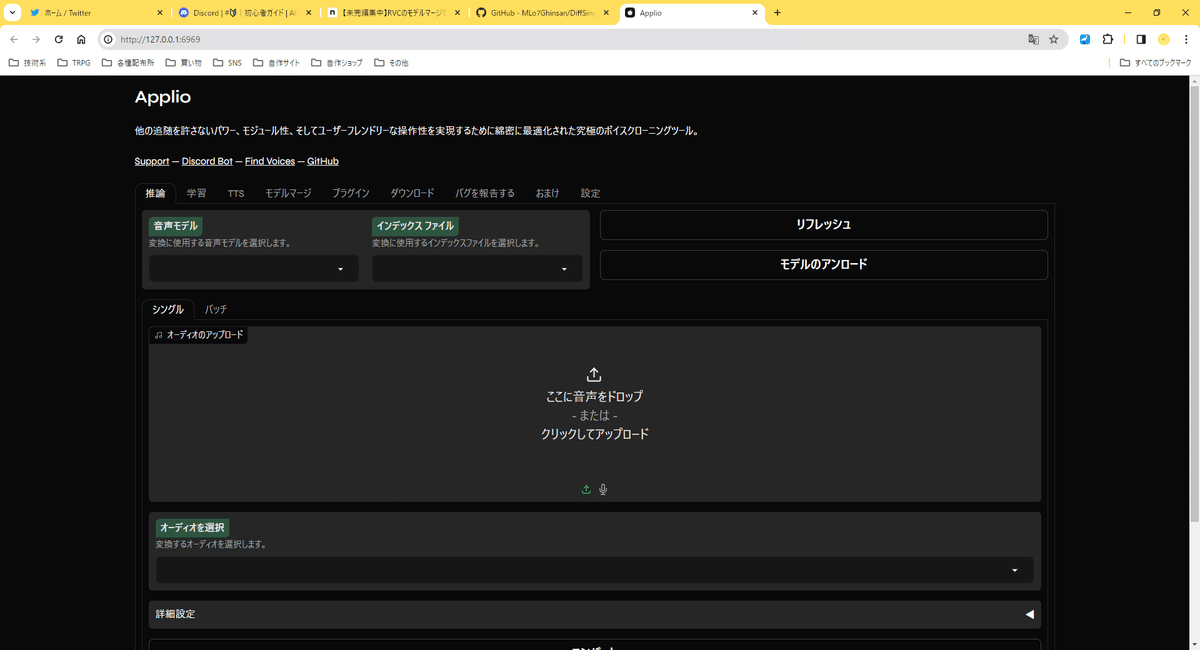
Task: Follow the GitHub link
Action: pos(323,161)
